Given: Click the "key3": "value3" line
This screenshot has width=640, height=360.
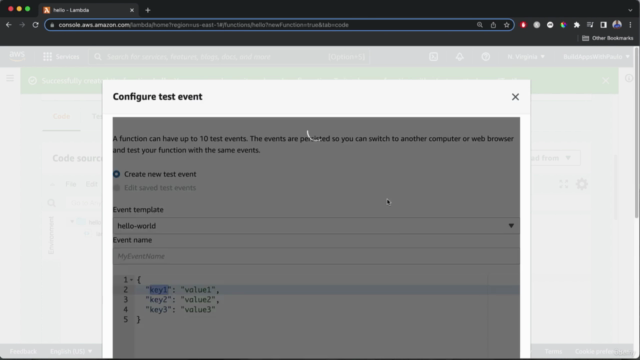Looking at the screenshot, I should (x=180, y=310).
